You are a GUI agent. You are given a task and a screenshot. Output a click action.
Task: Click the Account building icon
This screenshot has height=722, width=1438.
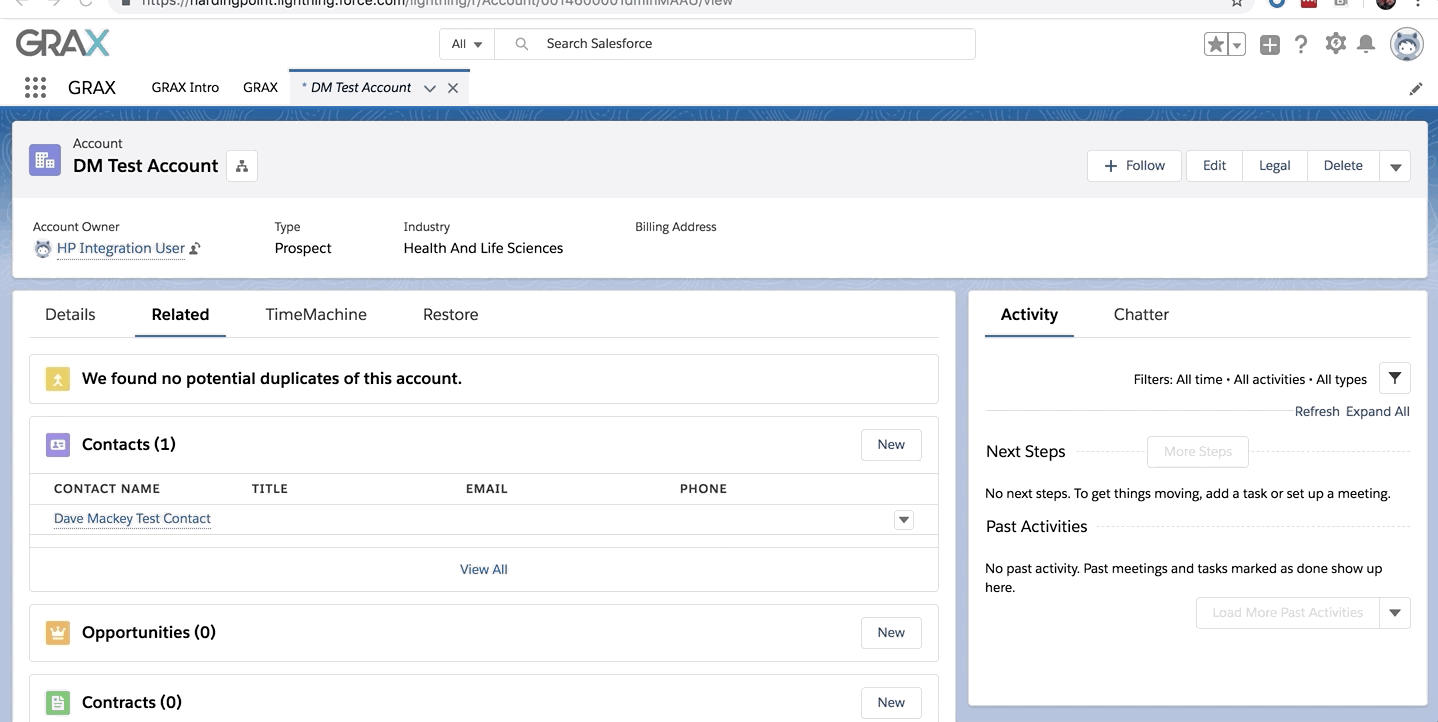pos(45,159)
